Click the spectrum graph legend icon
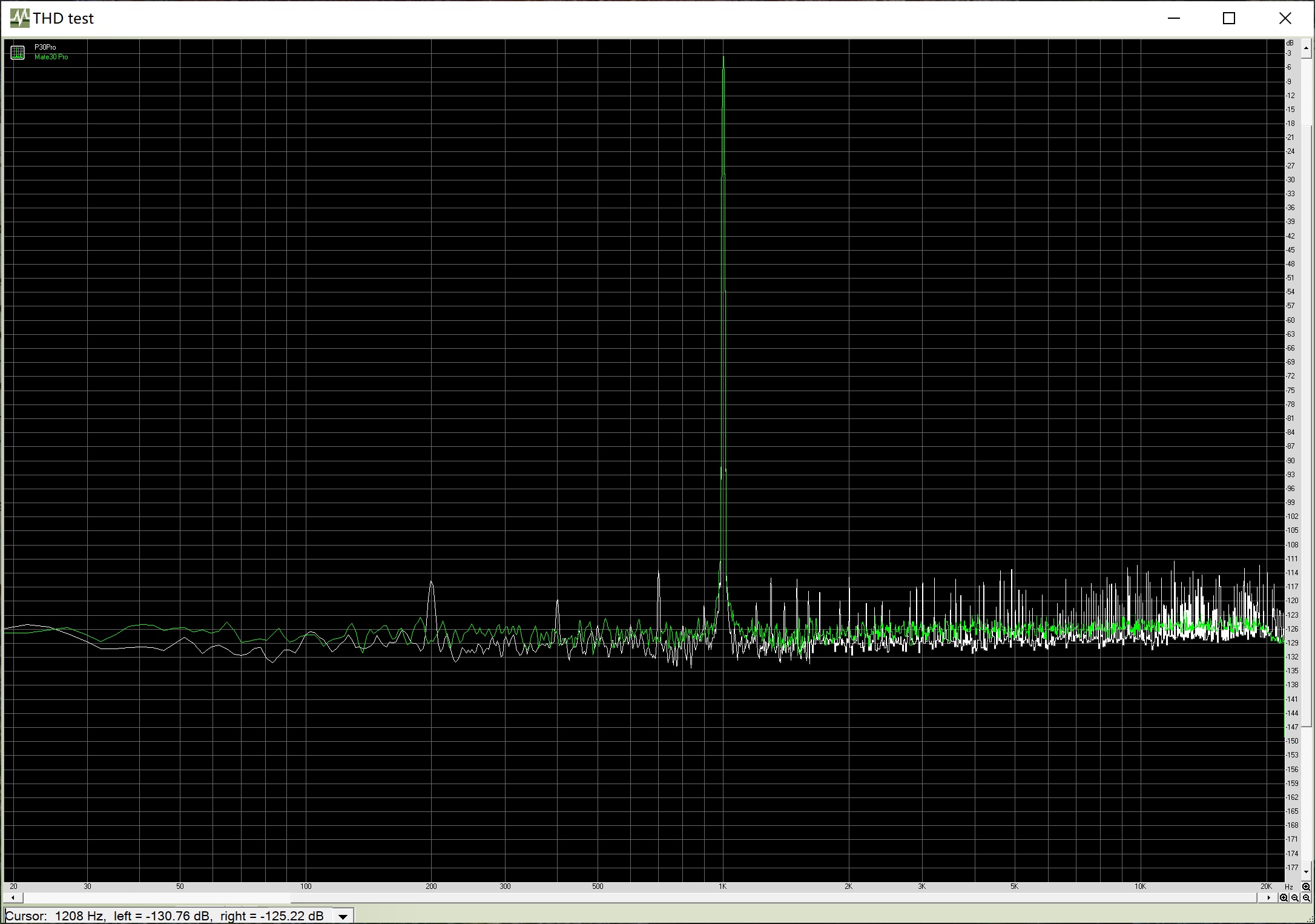Image resolution: width=1315 pixels, height=924 pixels. pos(18,53)
